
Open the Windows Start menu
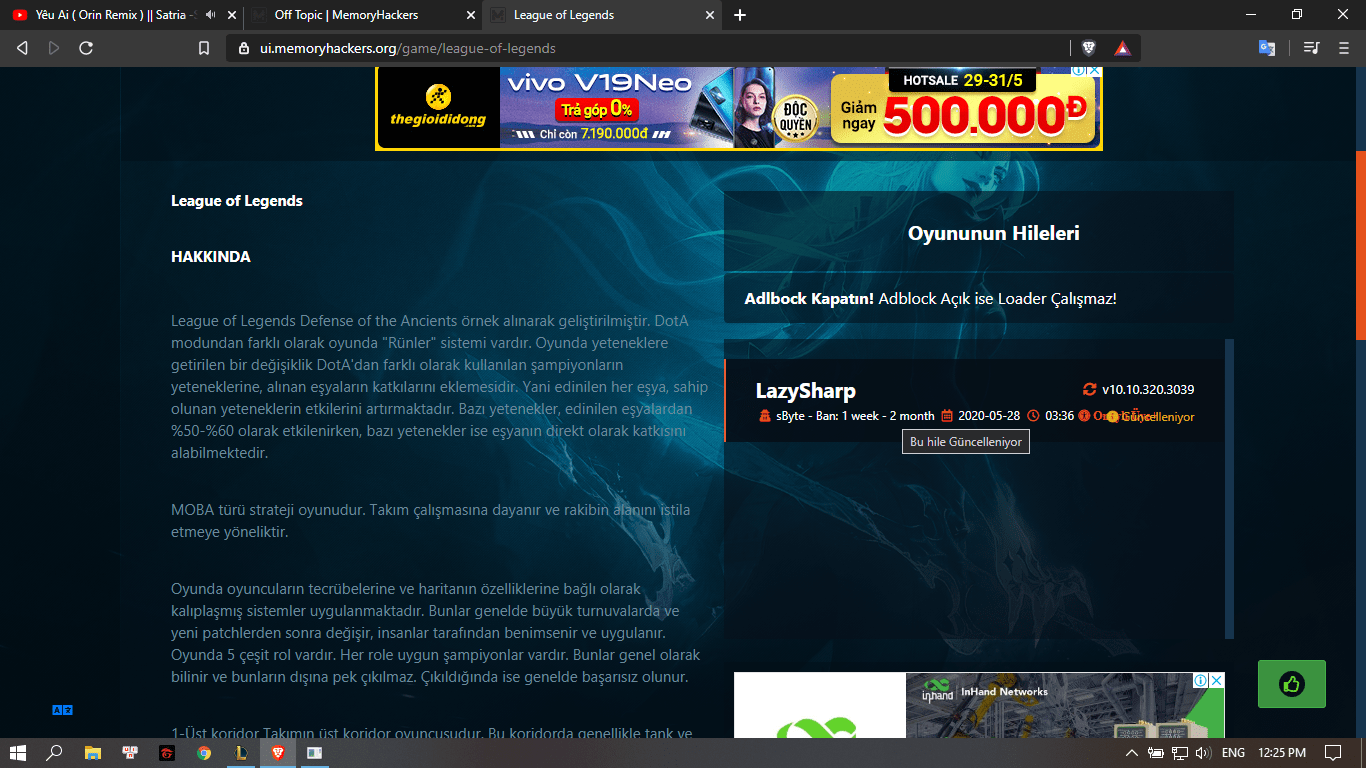[17, 752]
